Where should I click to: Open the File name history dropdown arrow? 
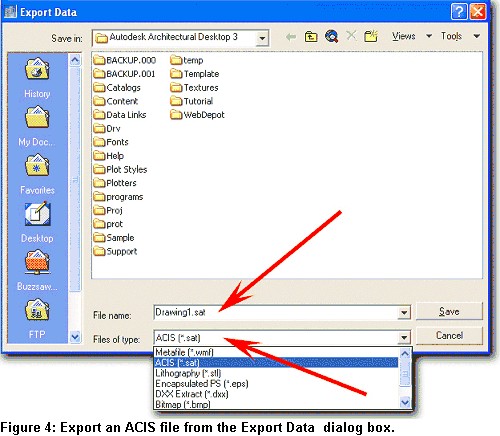pyautogui.click(x=404, y=313)
